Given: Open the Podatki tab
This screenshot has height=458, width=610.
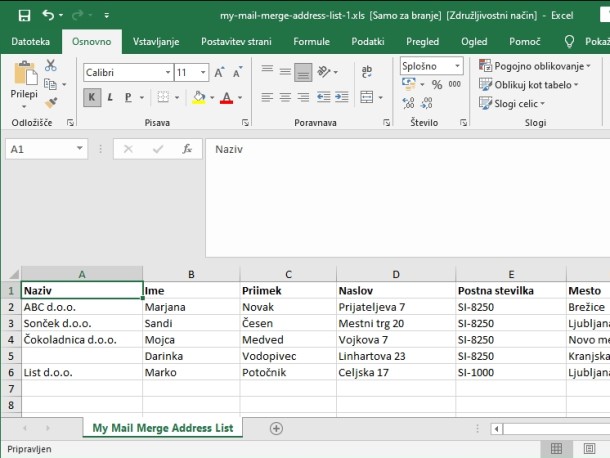Looking at the screenshot, I should [368, 42].
